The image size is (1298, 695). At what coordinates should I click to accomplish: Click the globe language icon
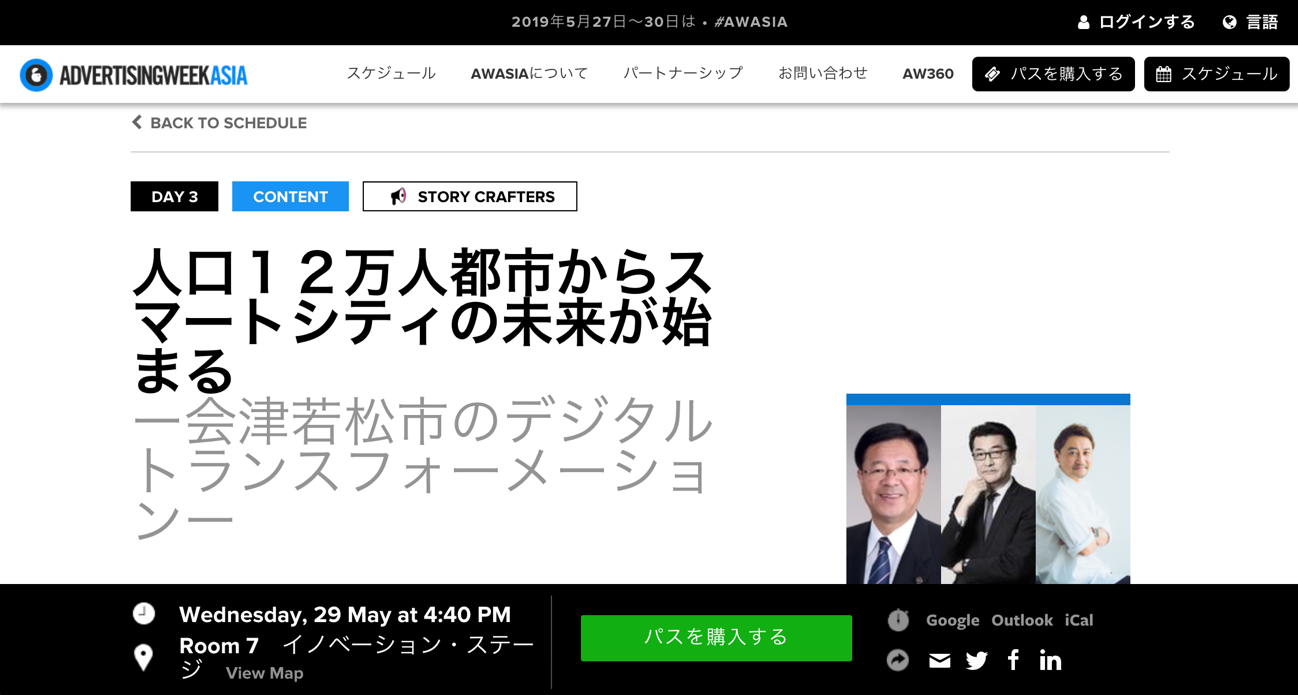1229,22
